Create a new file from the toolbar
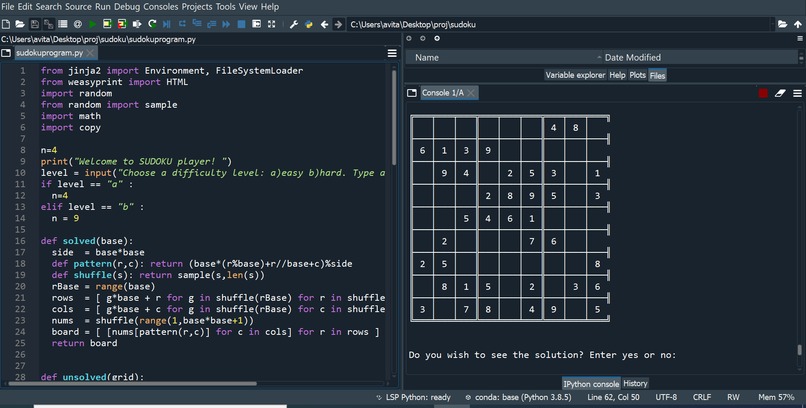Viewport: 806px width, 408px height. point(6,24)
